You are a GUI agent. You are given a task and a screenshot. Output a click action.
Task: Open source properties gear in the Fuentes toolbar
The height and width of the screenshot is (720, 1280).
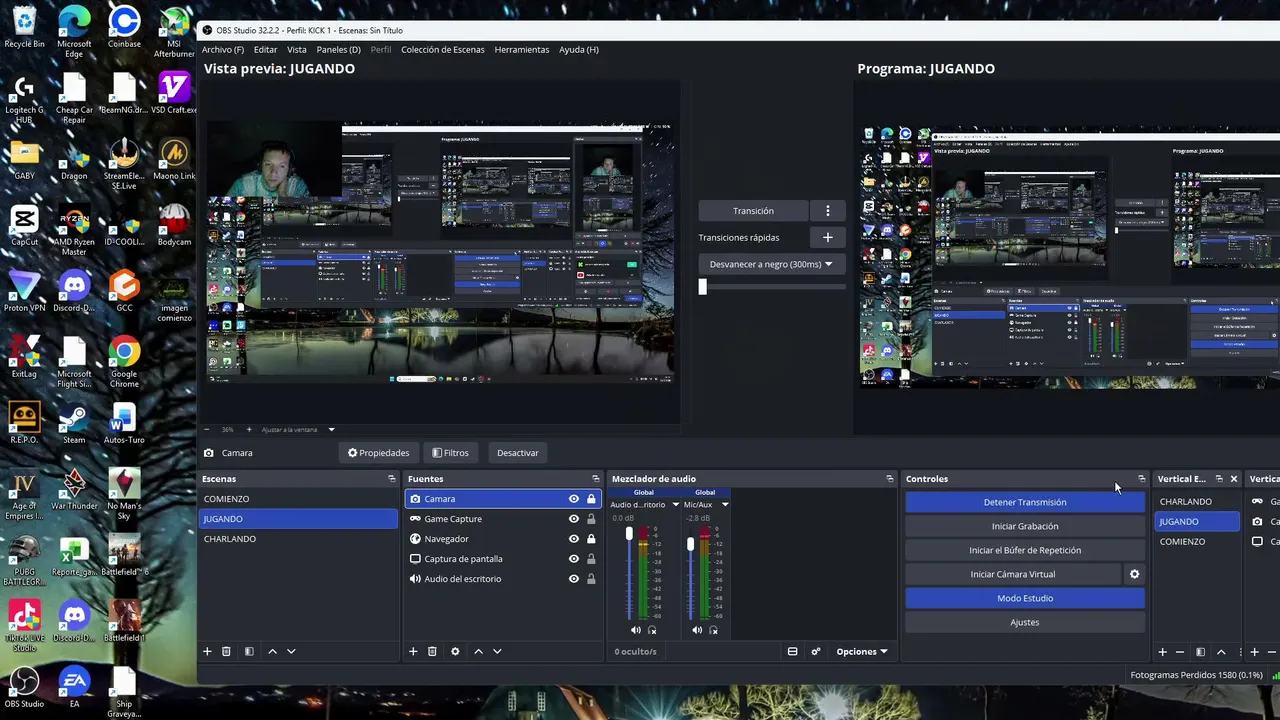coord(455,651)
